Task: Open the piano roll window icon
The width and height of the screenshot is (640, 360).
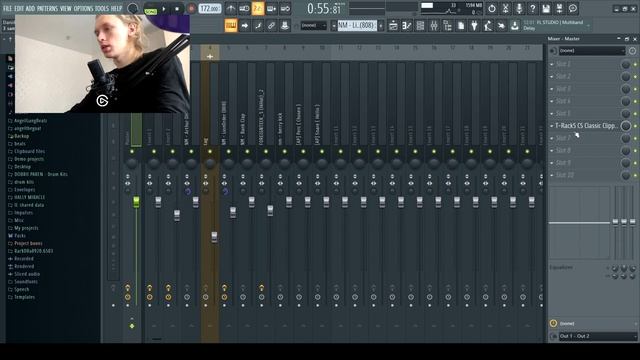Action: (x=407, y=26)
